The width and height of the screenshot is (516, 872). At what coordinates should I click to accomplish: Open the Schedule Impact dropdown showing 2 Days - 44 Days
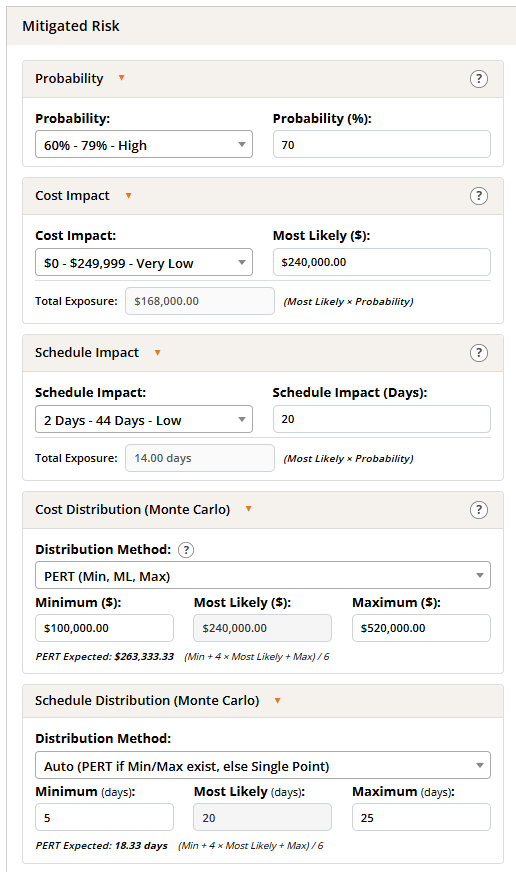click(x=144, y=419)
